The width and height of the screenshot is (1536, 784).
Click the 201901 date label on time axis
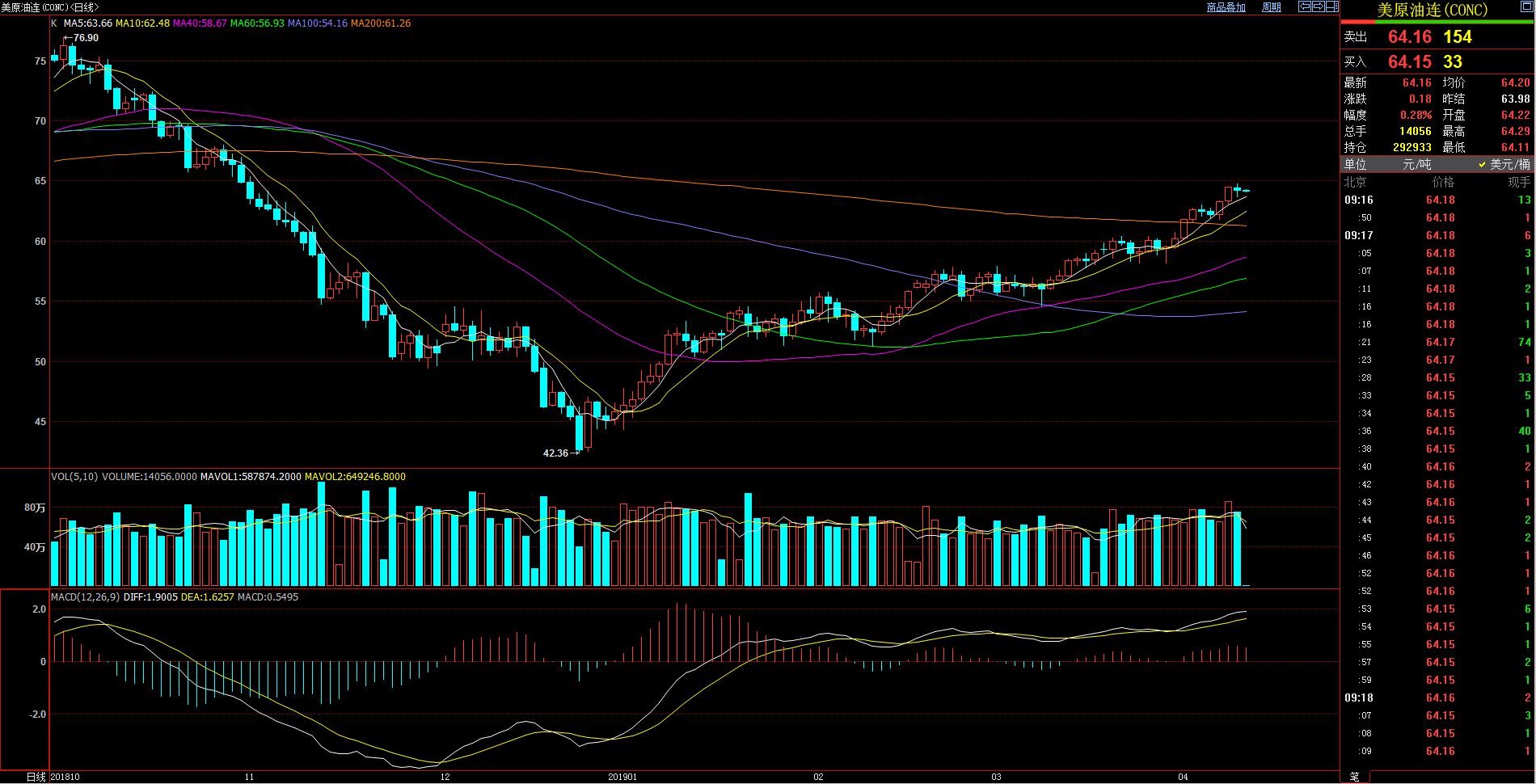point(622,777)
